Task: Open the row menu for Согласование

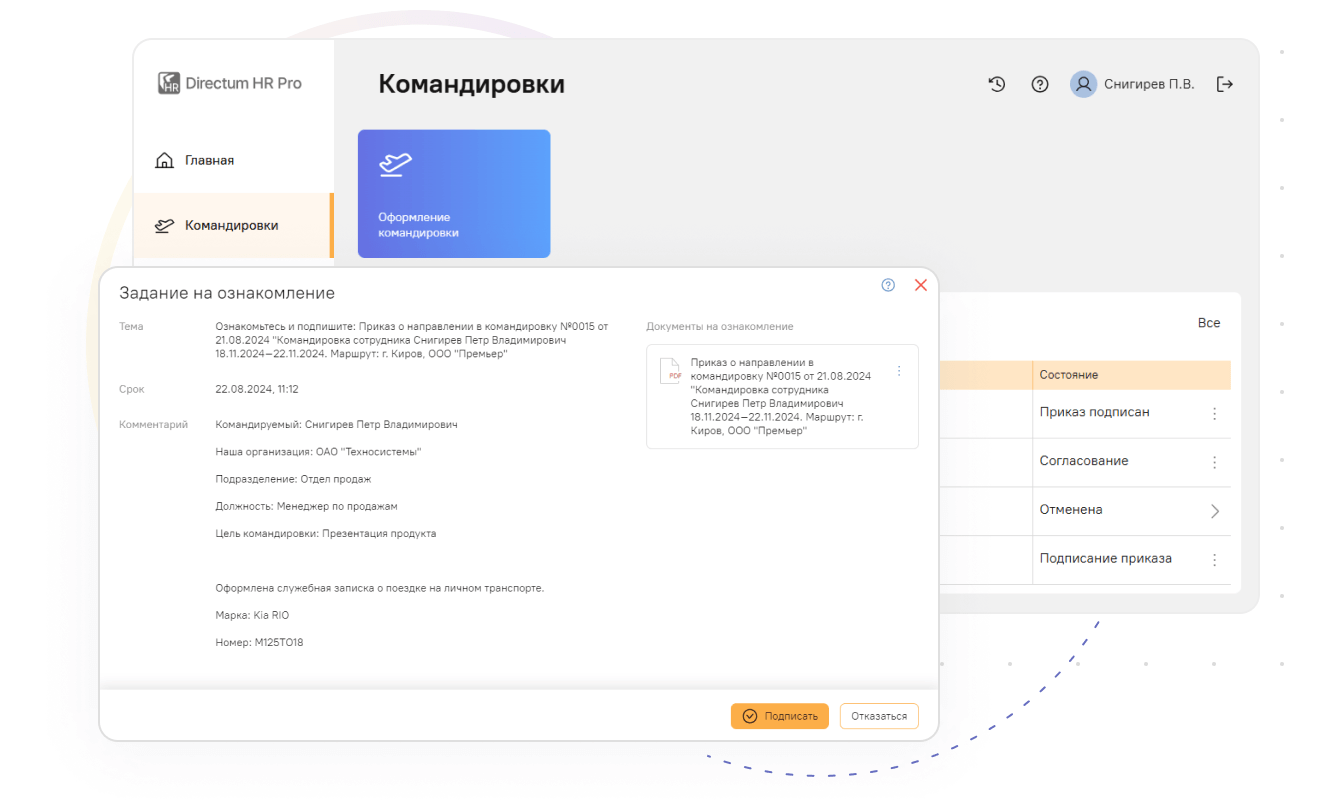Action: [x=1215, y=462]
